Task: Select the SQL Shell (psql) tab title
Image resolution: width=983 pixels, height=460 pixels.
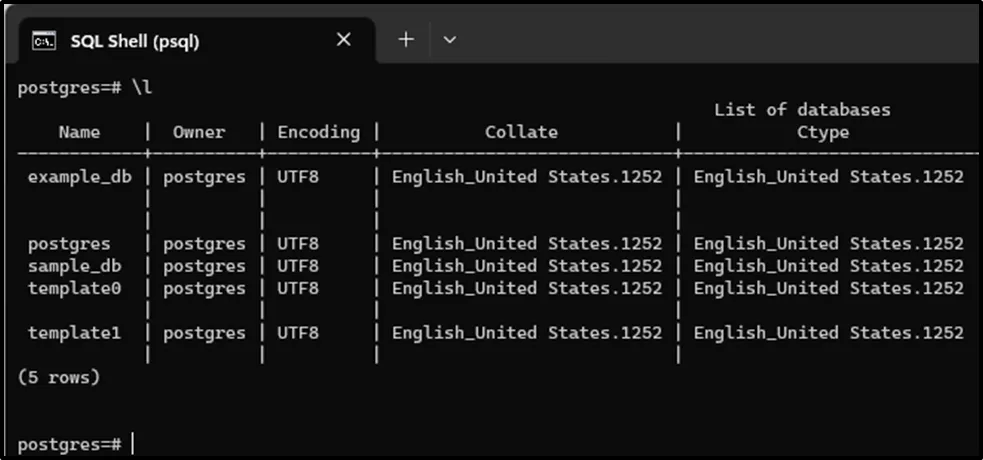Action: 135,41
